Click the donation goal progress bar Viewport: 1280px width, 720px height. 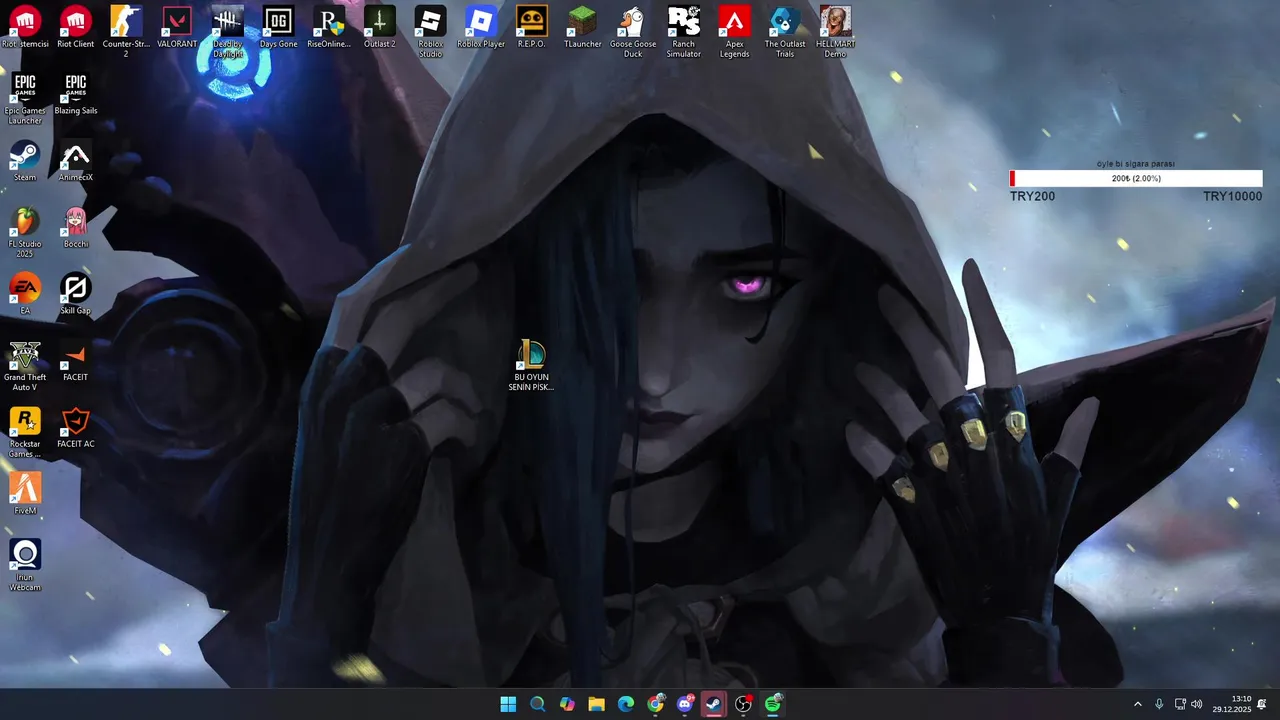pos(1136,178)
